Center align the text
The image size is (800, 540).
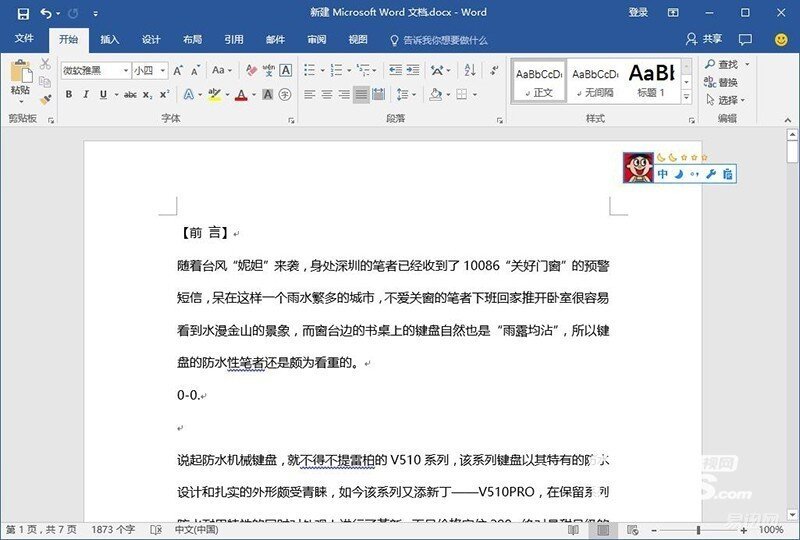(x=327, y=94)
